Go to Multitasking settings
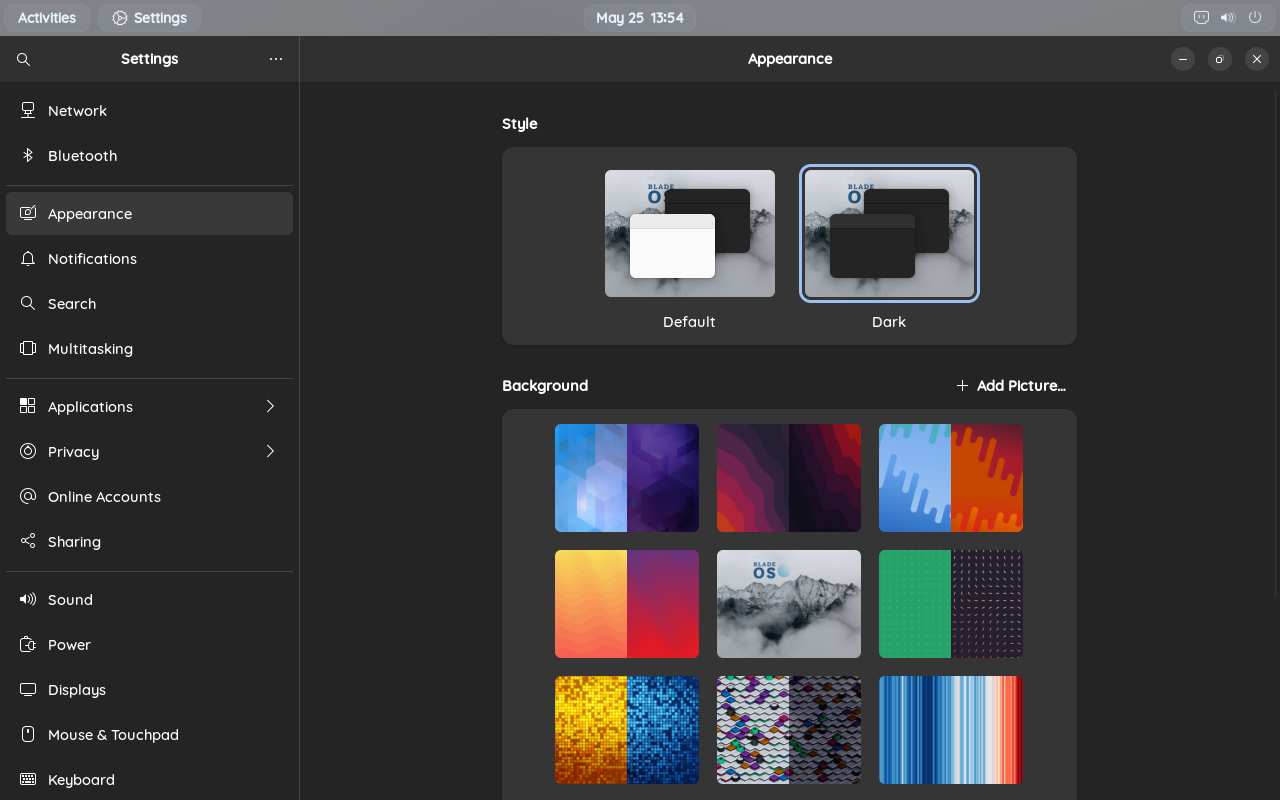 [x=149, y=349]
